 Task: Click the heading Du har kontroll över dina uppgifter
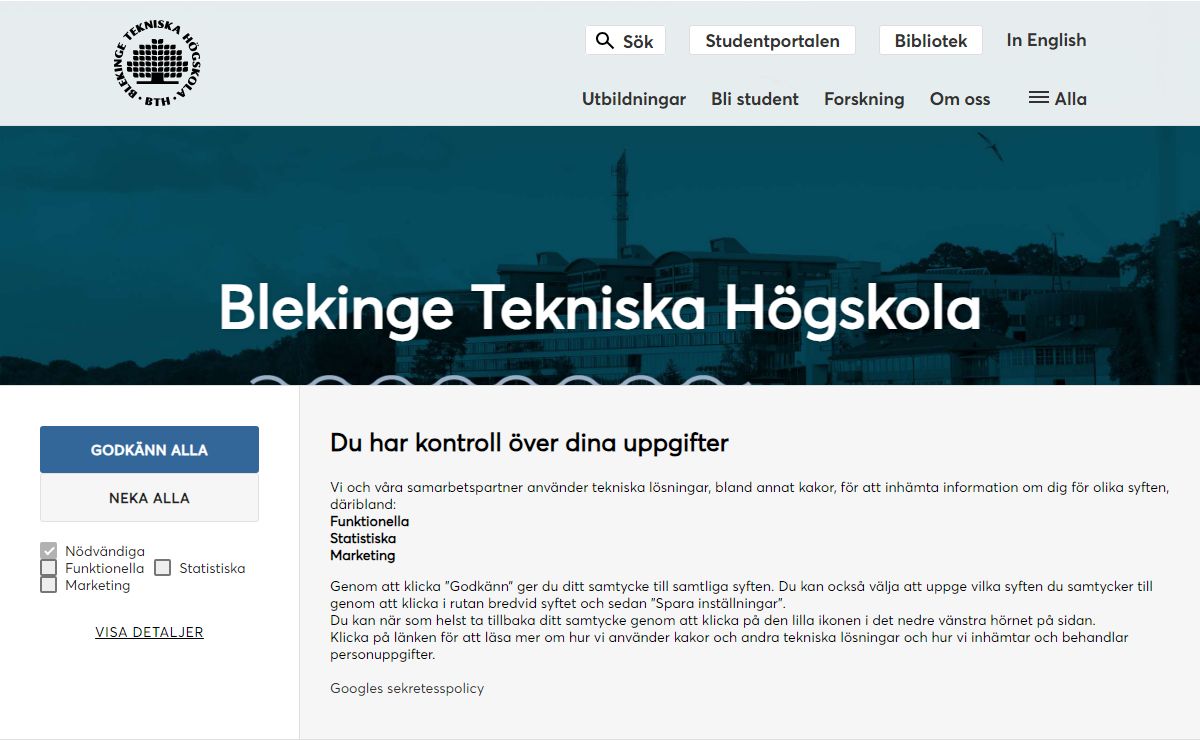529,442
